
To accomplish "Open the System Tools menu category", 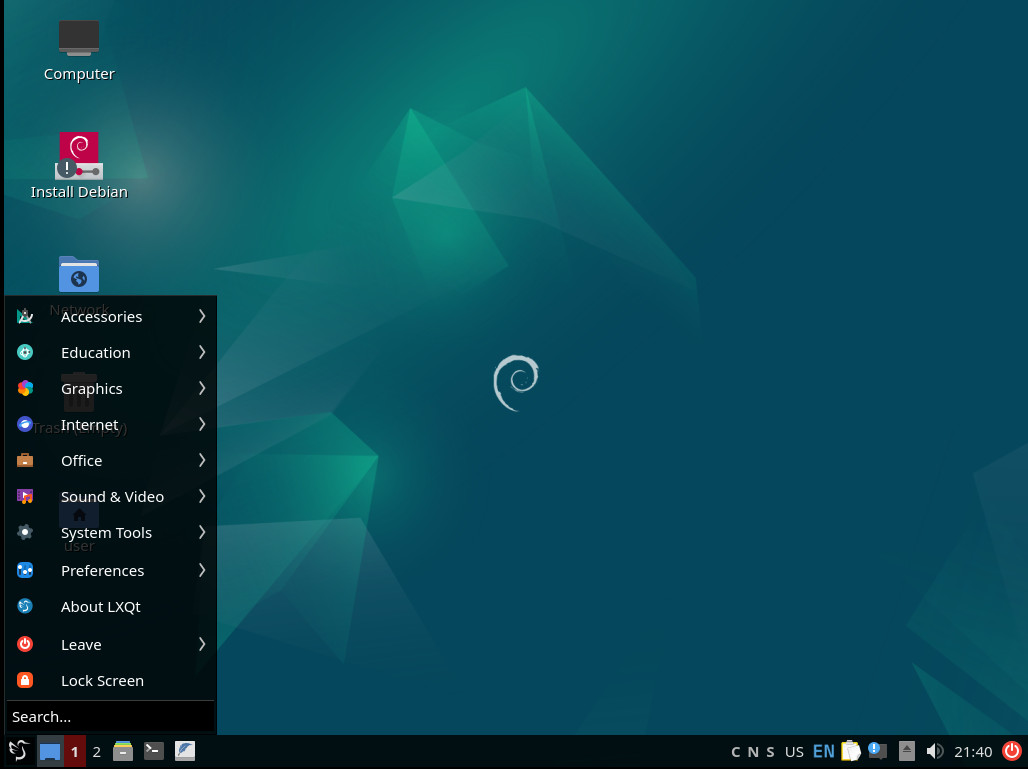I will 111,533.
